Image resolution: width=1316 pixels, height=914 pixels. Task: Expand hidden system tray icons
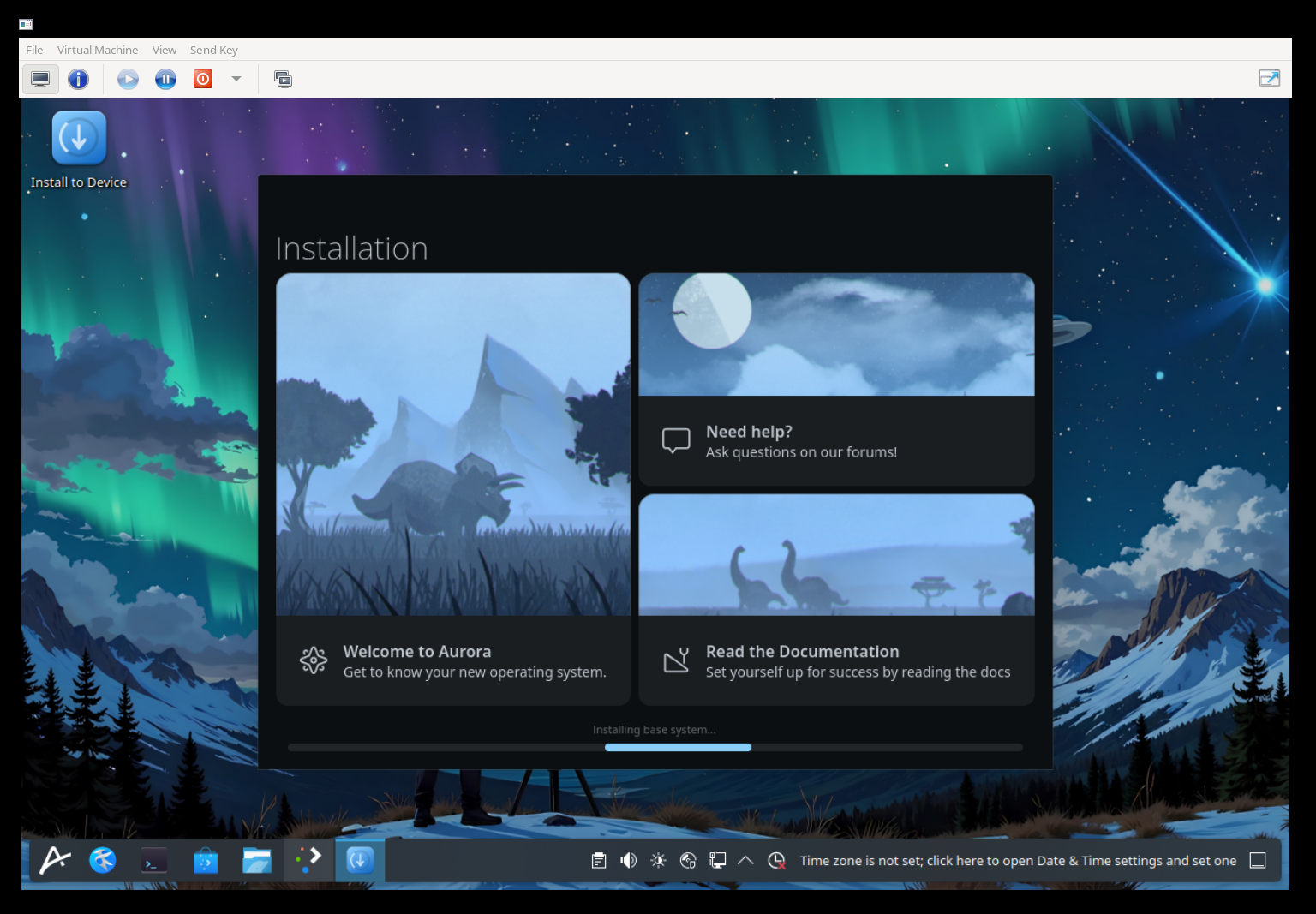point(745,861)
